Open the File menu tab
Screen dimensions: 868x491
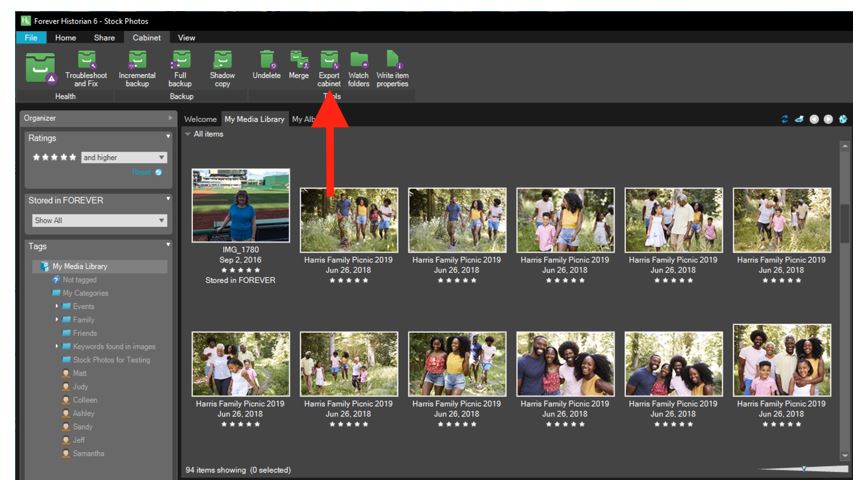(x=31, y=38)
